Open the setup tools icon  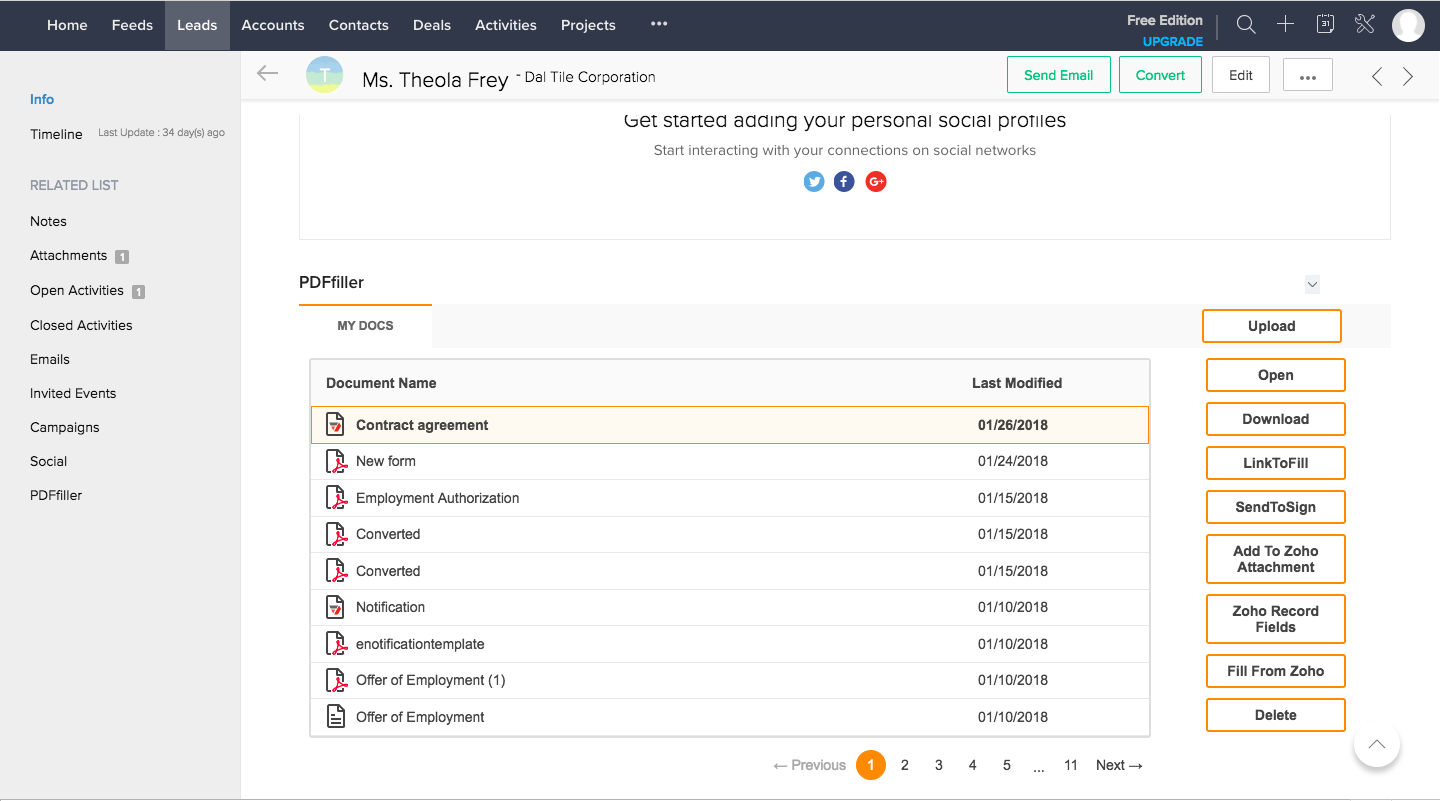[x=1365, y=25]
